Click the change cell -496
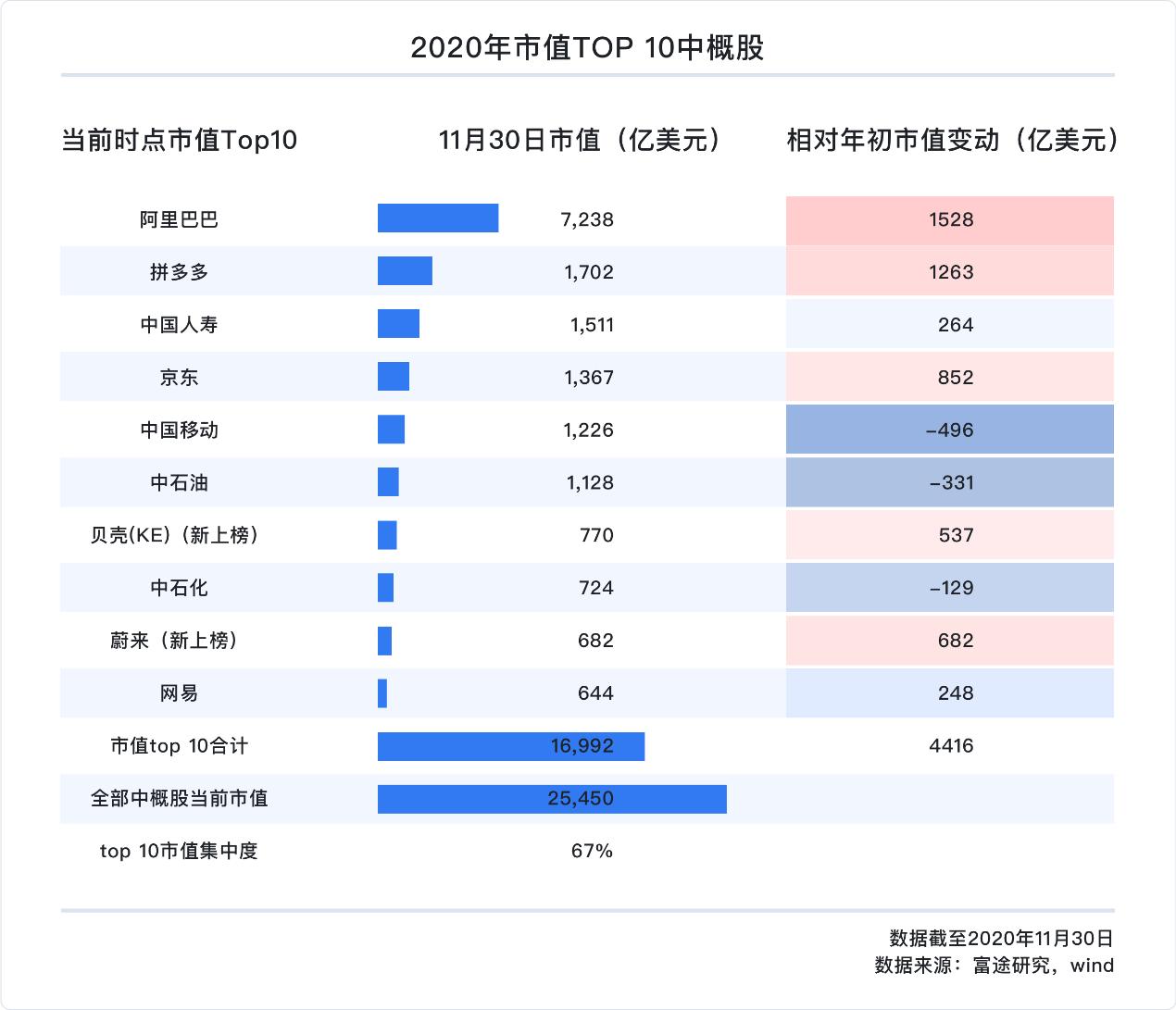 click(x=950, y=430)
